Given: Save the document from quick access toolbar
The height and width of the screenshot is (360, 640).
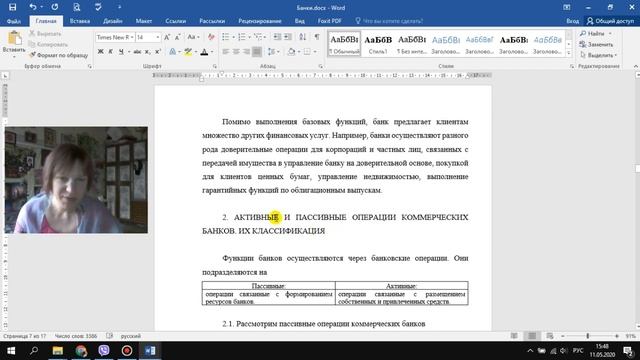Looking at the screenshot, I should pos(12,7).
